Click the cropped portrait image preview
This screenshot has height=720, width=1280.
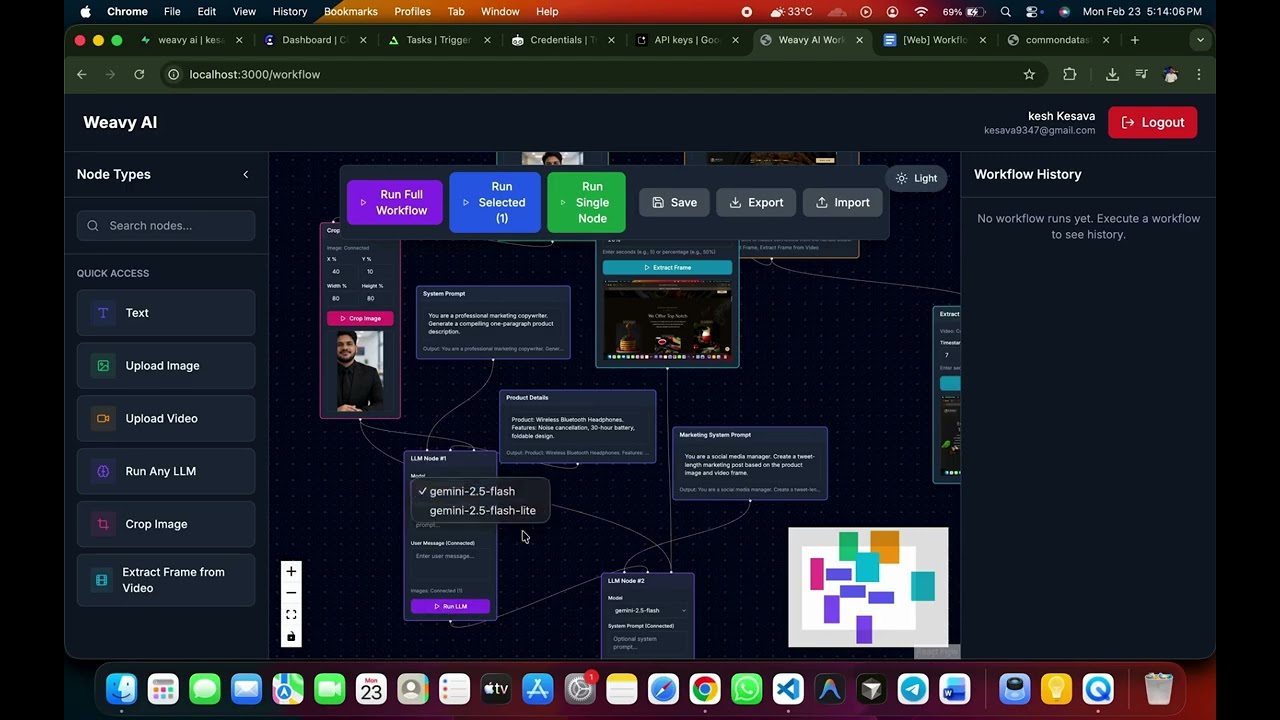point(360,370)
